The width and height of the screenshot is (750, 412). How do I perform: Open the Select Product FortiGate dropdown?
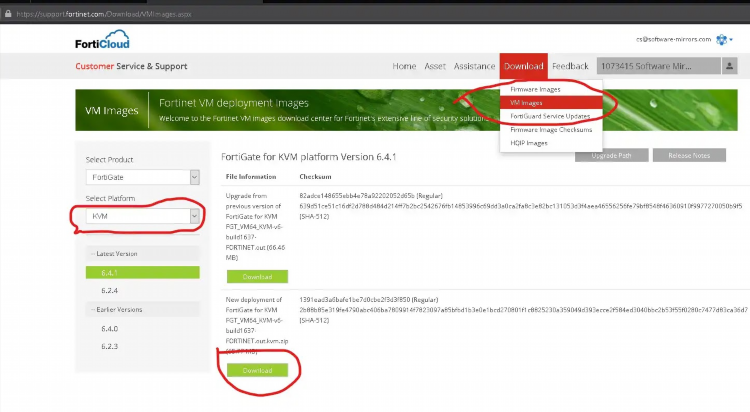coord(143,177)
